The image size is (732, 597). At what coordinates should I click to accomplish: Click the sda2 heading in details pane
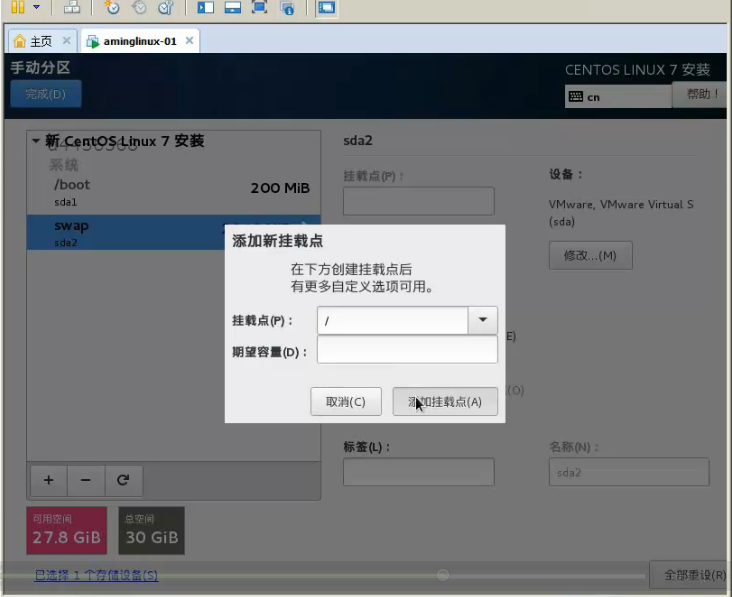[x=358, y=140]
